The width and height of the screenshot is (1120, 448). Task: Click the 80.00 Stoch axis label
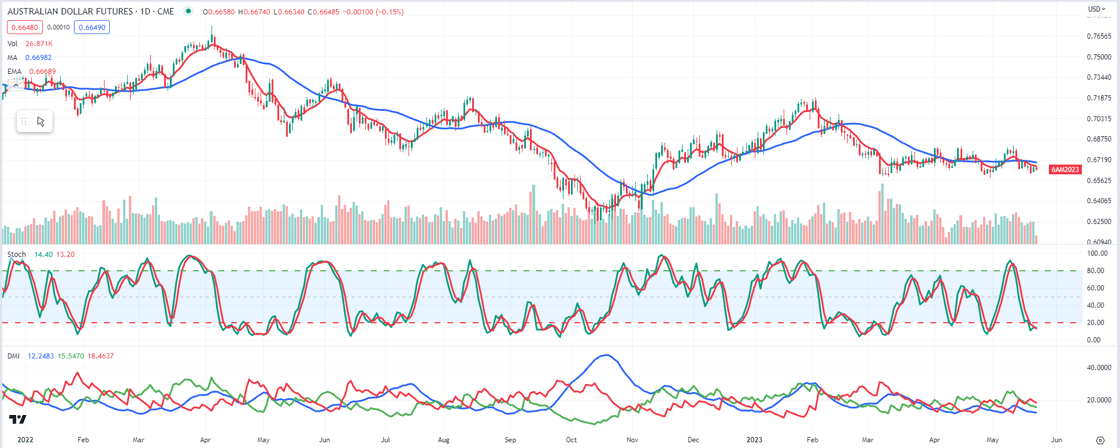pos(1096,271)
